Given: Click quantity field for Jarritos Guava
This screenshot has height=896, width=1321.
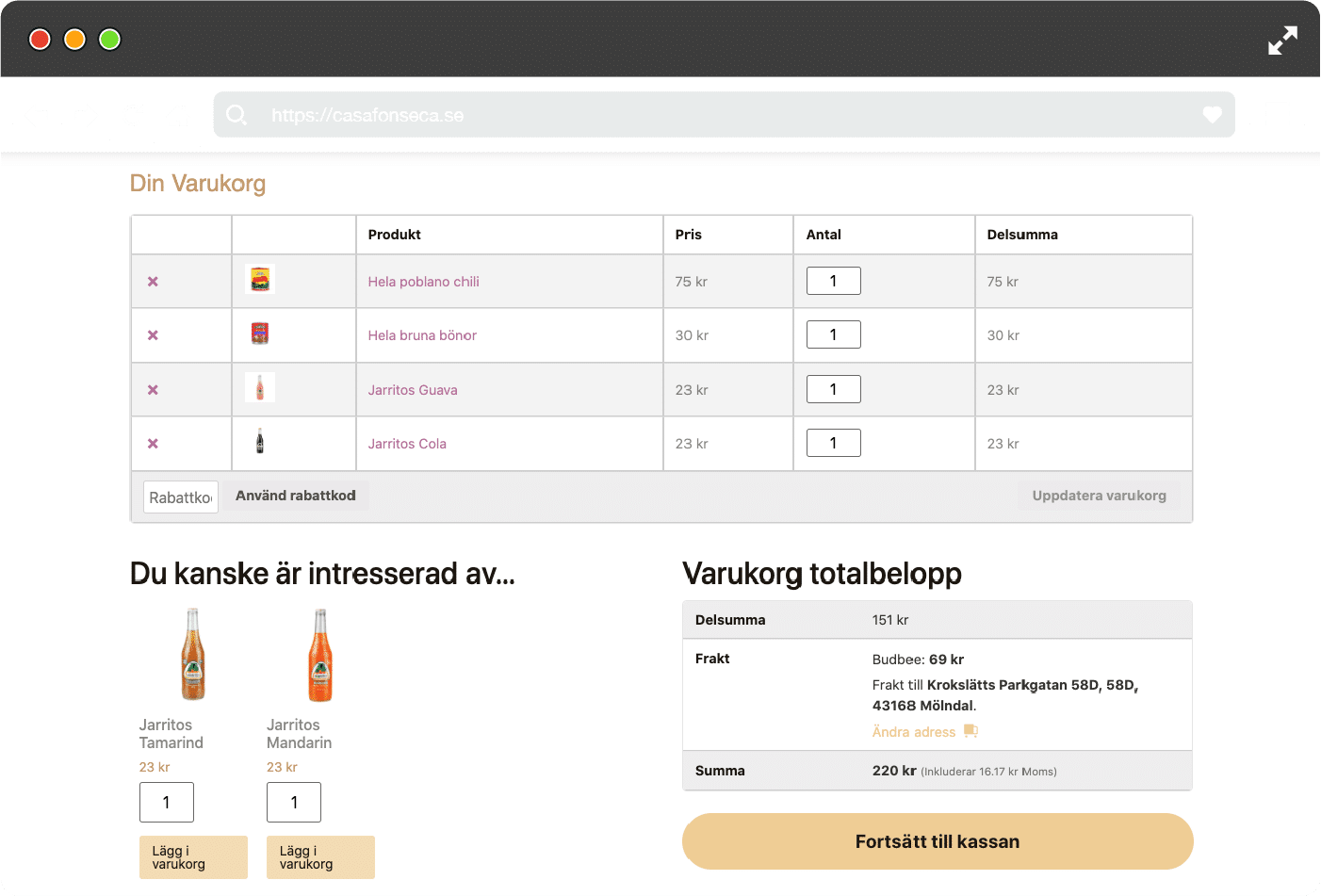Looking at the screenshot, I should tap(834, 389).
